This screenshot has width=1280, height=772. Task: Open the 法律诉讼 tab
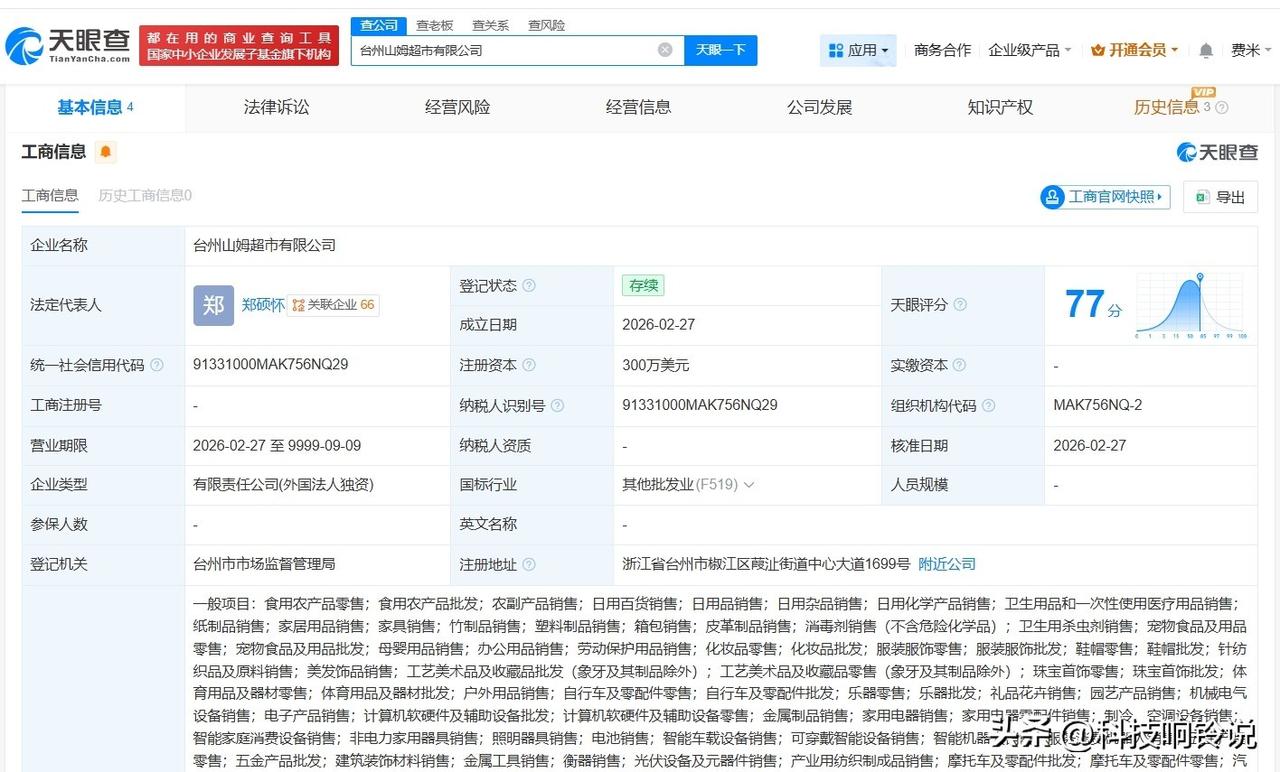[278, 107]
